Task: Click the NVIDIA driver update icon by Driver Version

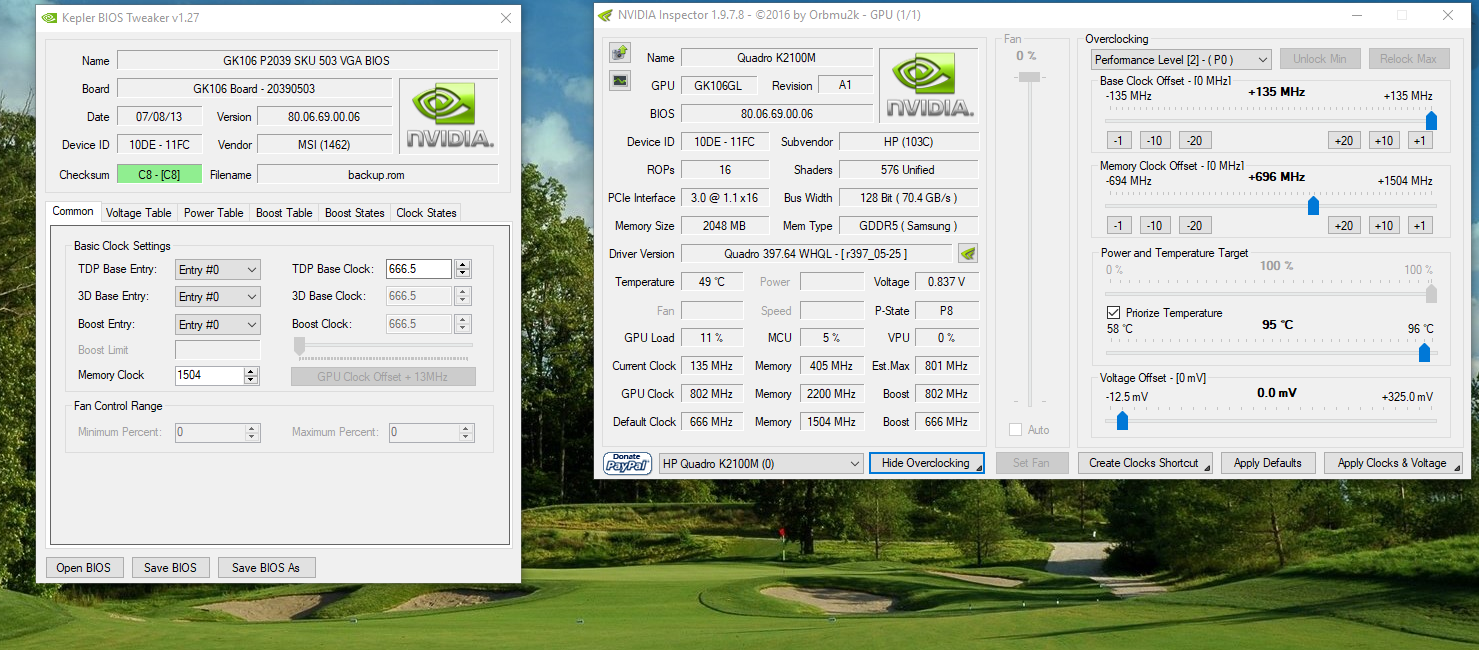Action: (x=968, y=253)
